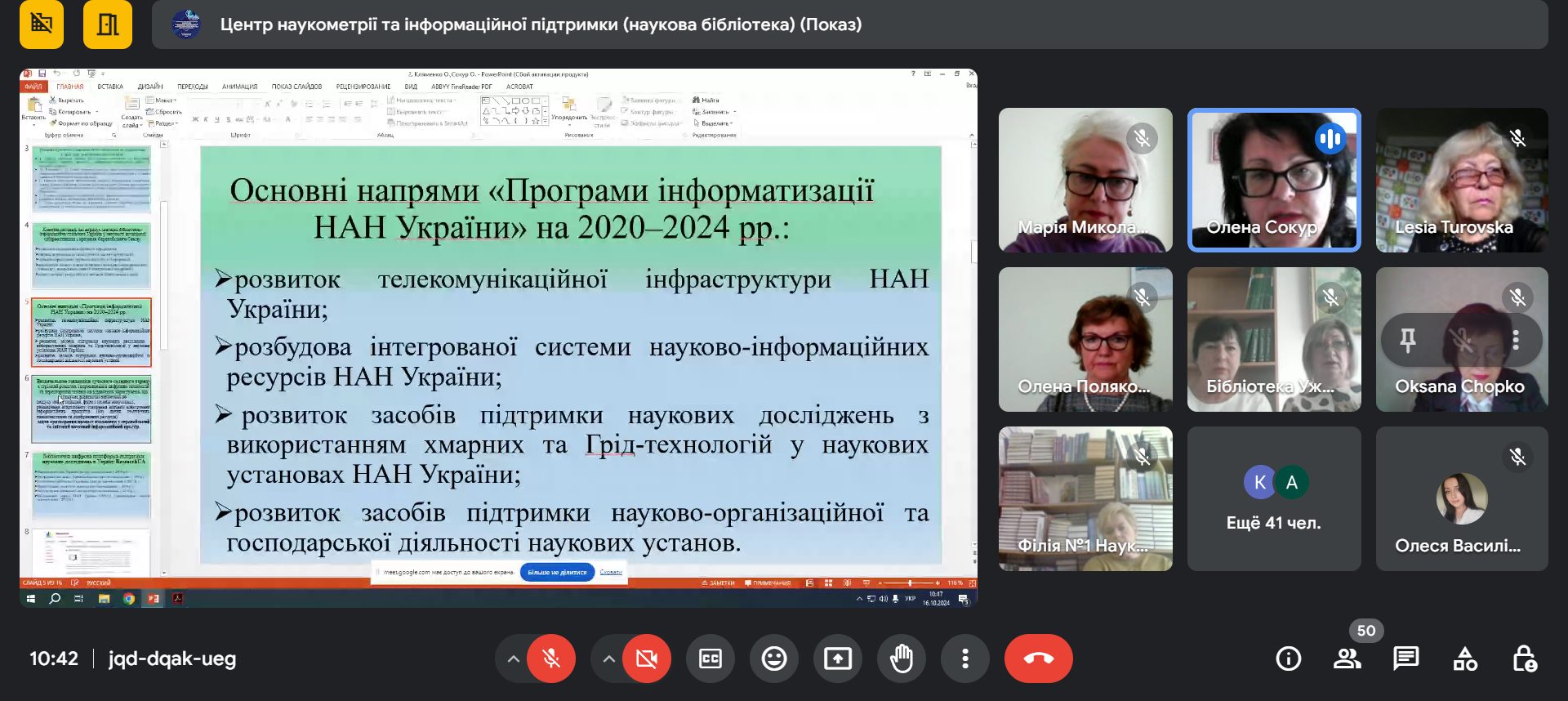Screen dimensions: 1568x701
Task: Turn on your camera
Action: [x=646, y=659]
